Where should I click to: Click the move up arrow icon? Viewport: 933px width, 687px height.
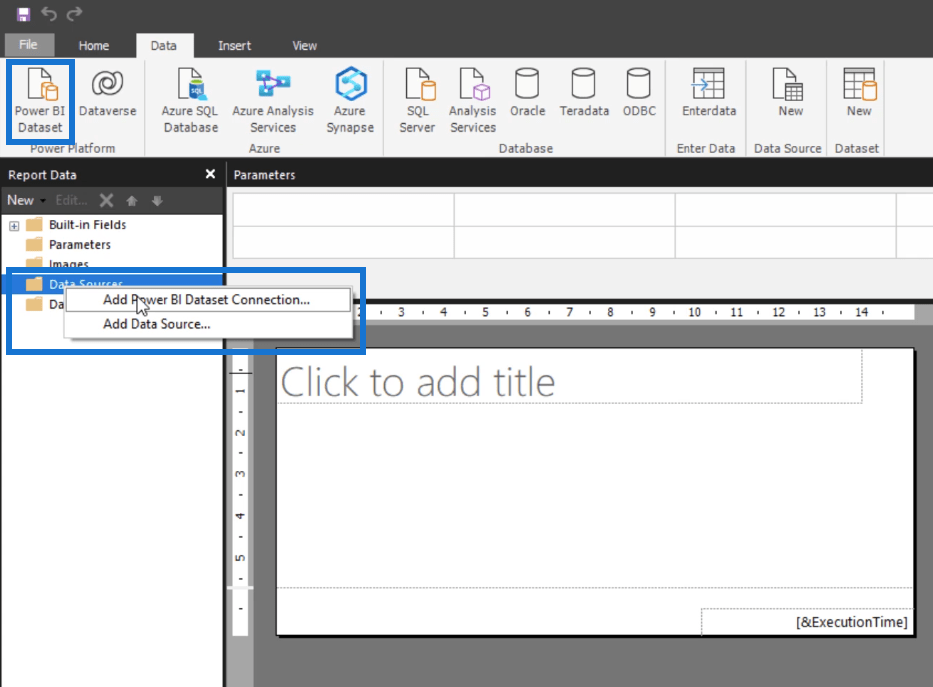pyautogui.click(x=132, y=201)
